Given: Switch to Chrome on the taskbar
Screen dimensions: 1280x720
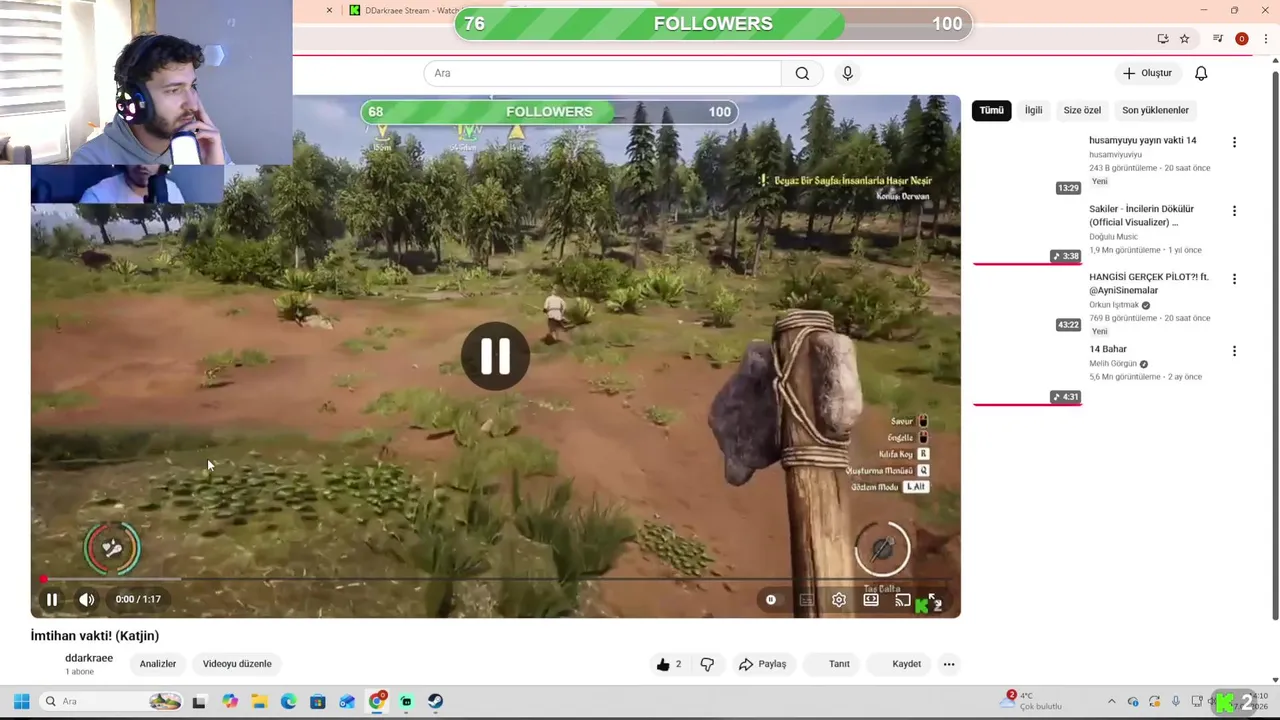Looking at the screenshot, I should coord(377,701).
